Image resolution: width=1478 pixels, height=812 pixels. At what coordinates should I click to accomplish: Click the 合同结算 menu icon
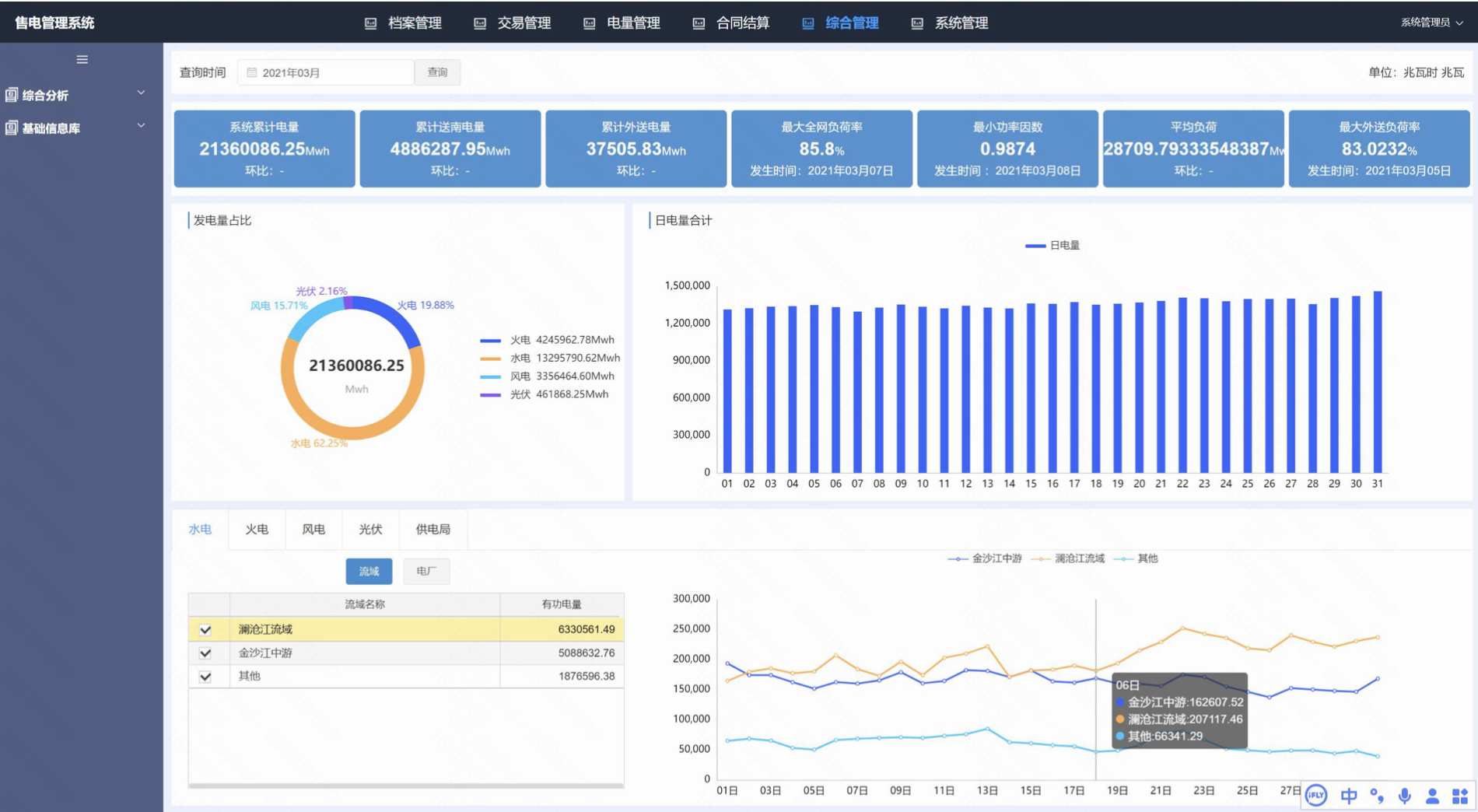point(699,23)
